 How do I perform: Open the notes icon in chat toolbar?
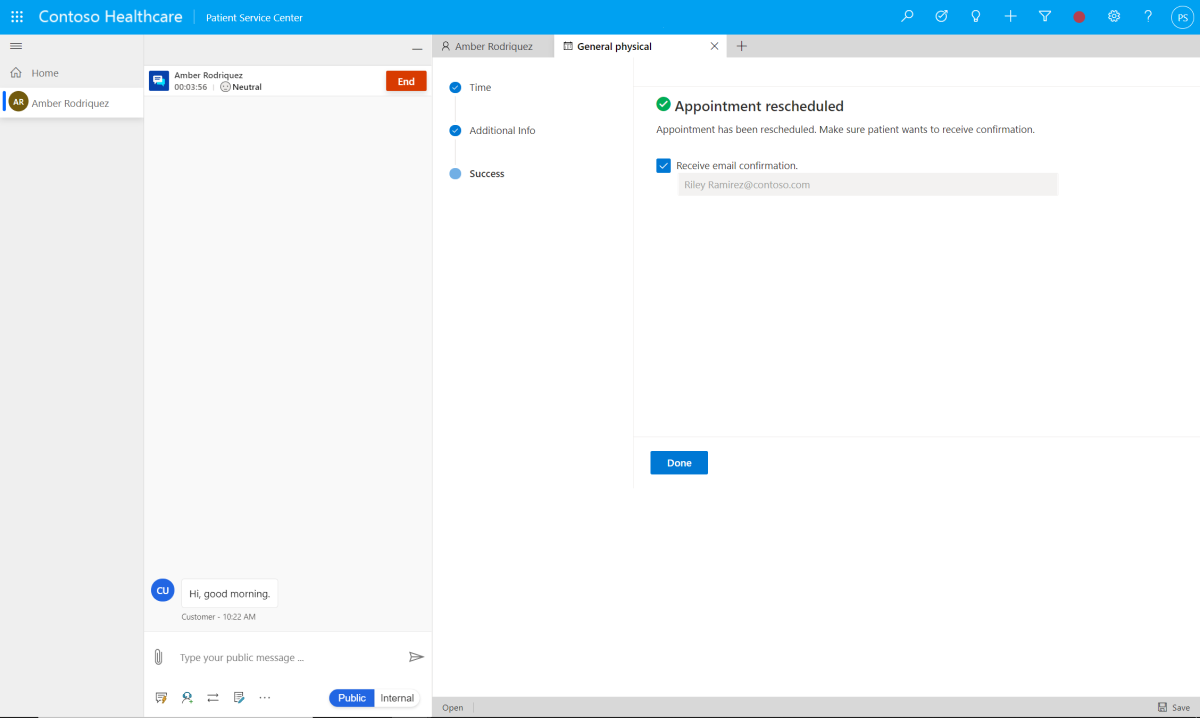click(x=239, y=698)
